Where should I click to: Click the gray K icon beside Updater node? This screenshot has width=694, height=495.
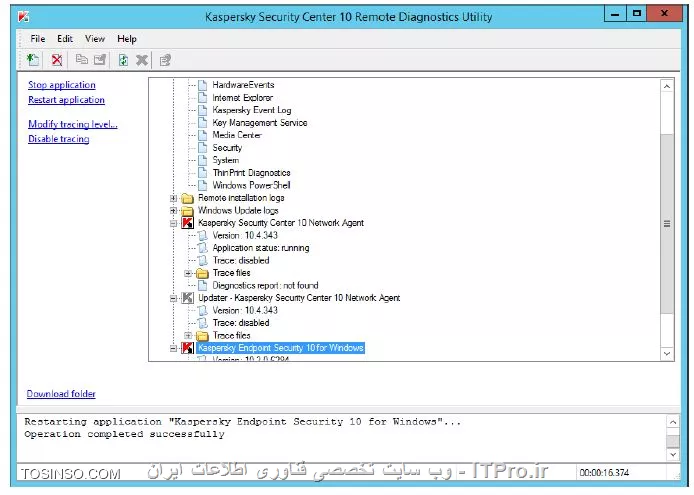[187, 298]
